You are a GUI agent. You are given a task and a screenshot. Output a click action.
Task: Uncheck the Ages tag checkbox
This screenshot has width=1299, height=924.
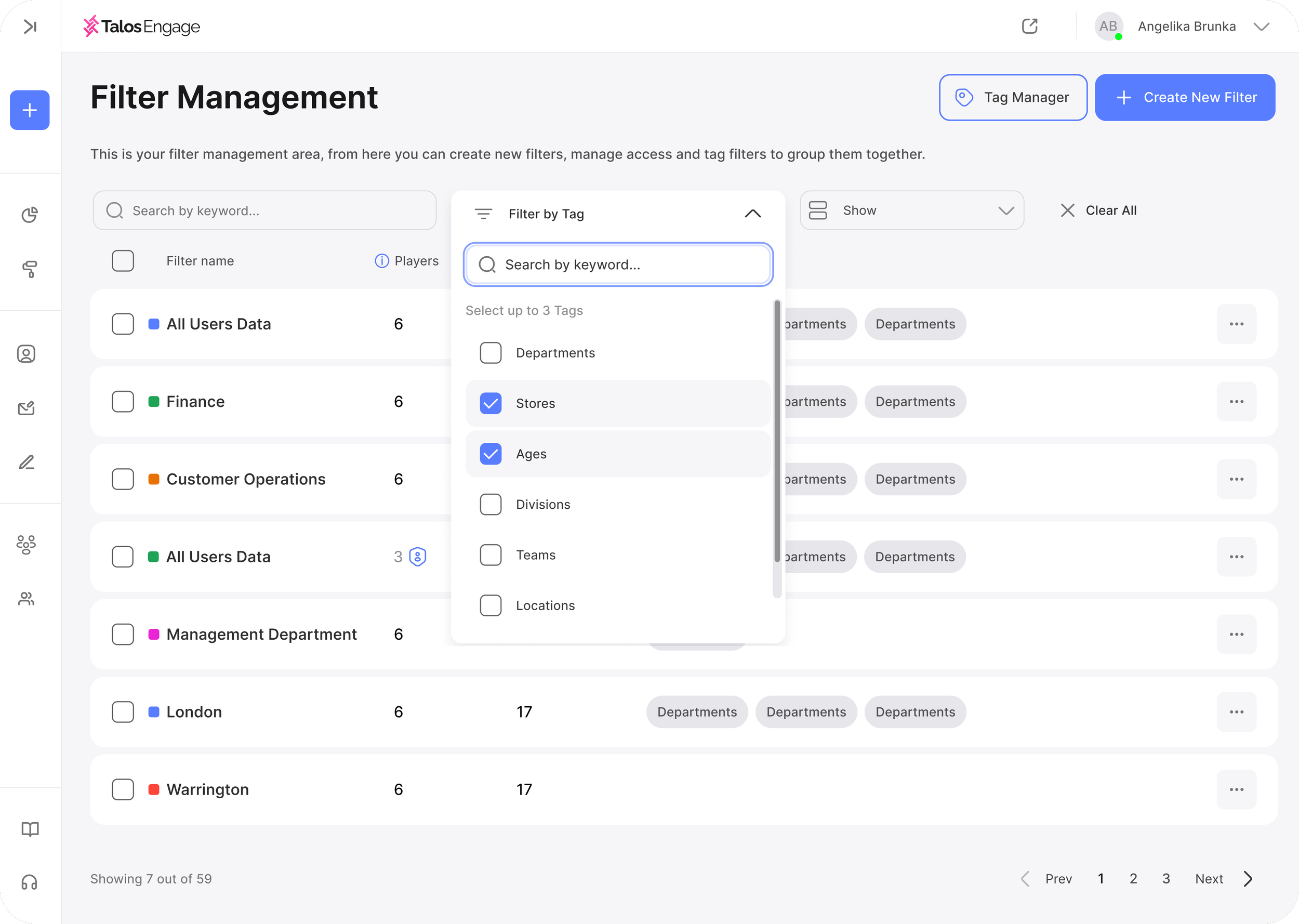point(491,454)
